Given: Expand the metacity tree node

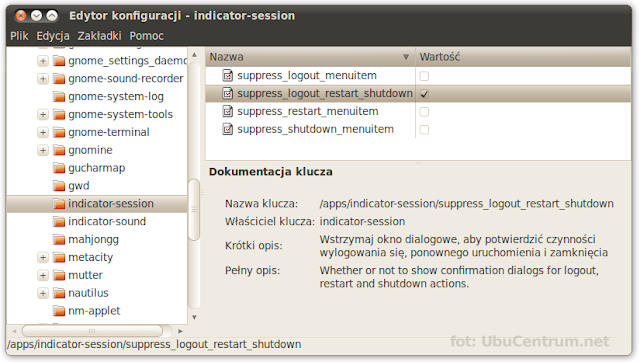Looking at the screenshot, I should (43, 258).
